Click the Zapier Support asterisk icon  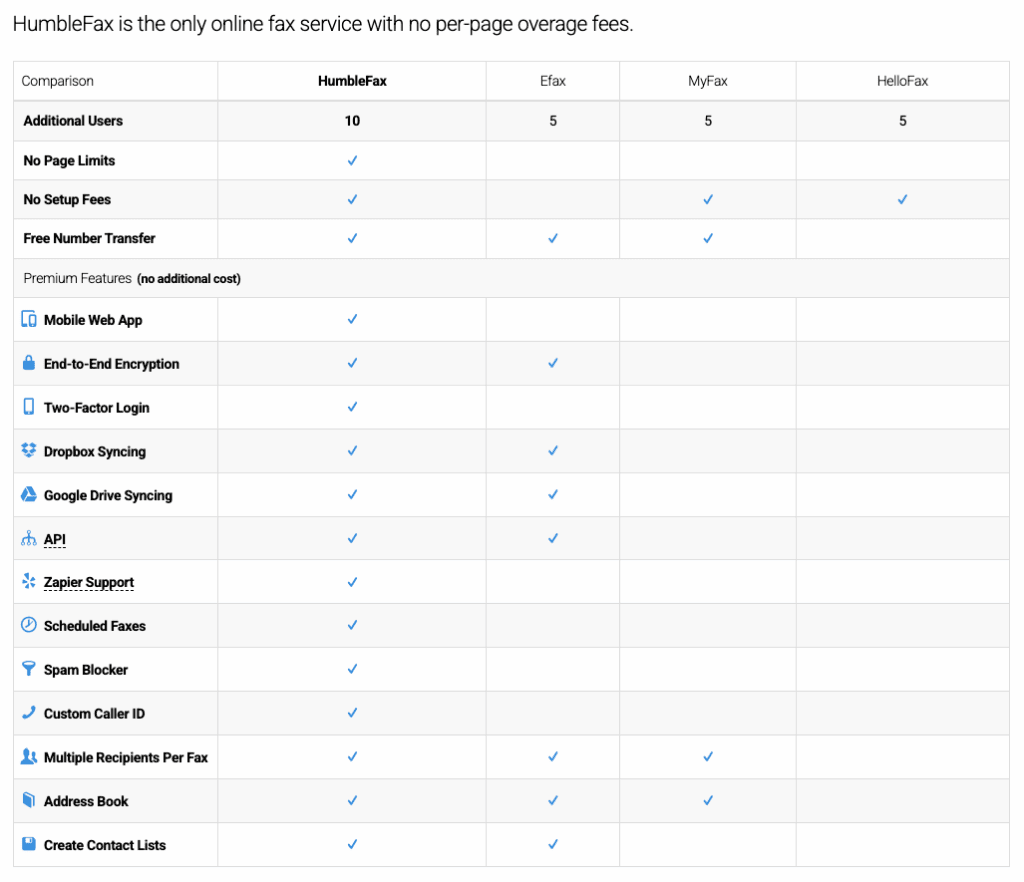[x=29, y=582]
